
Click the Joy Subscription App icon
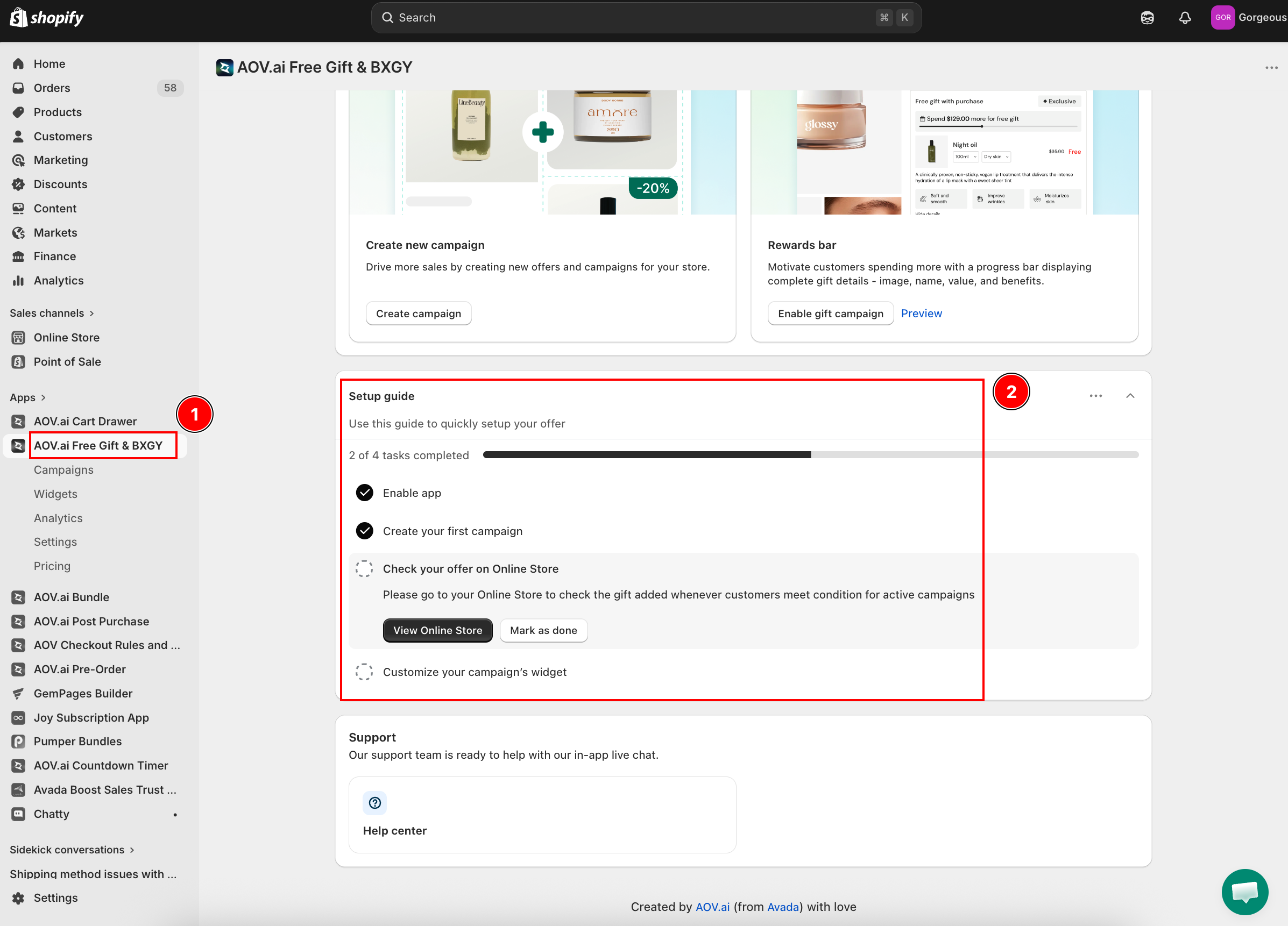click(18, 718)
